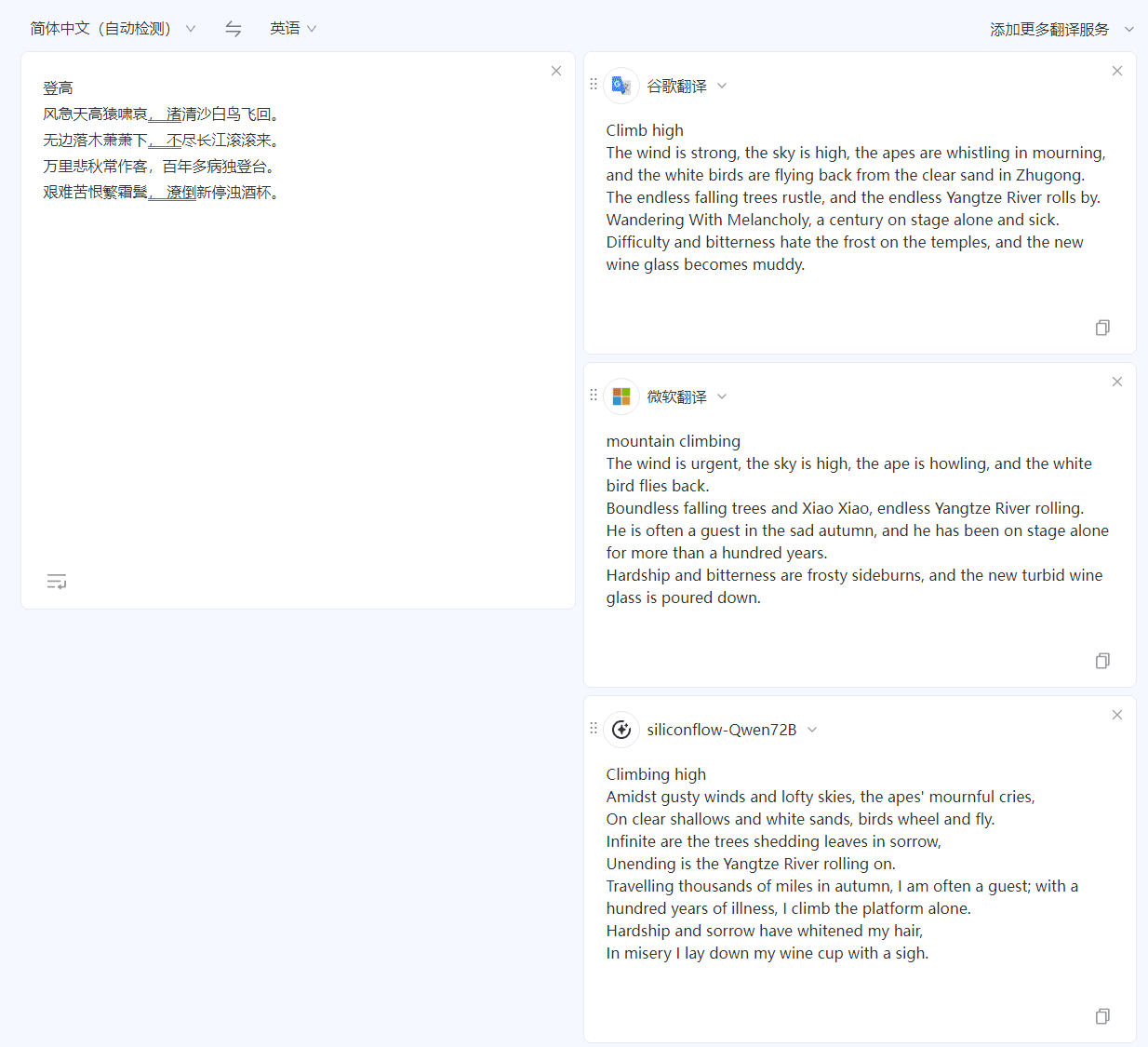Click text "In misery I lay down my wine cup"

pyautogui.click(x=725, y=953)
